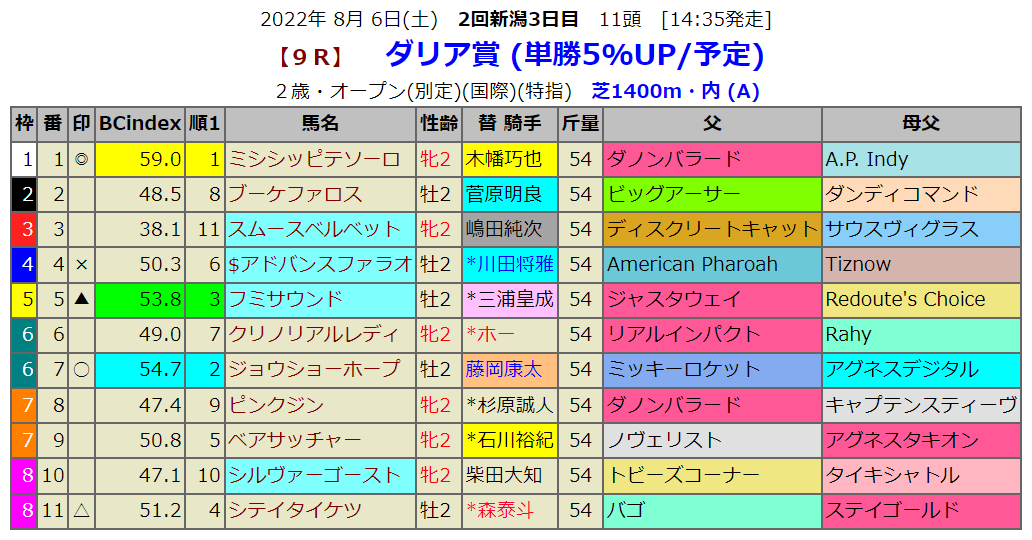Click the ◎ mark in row 1

pyautogui.click(x=81, y=159)
